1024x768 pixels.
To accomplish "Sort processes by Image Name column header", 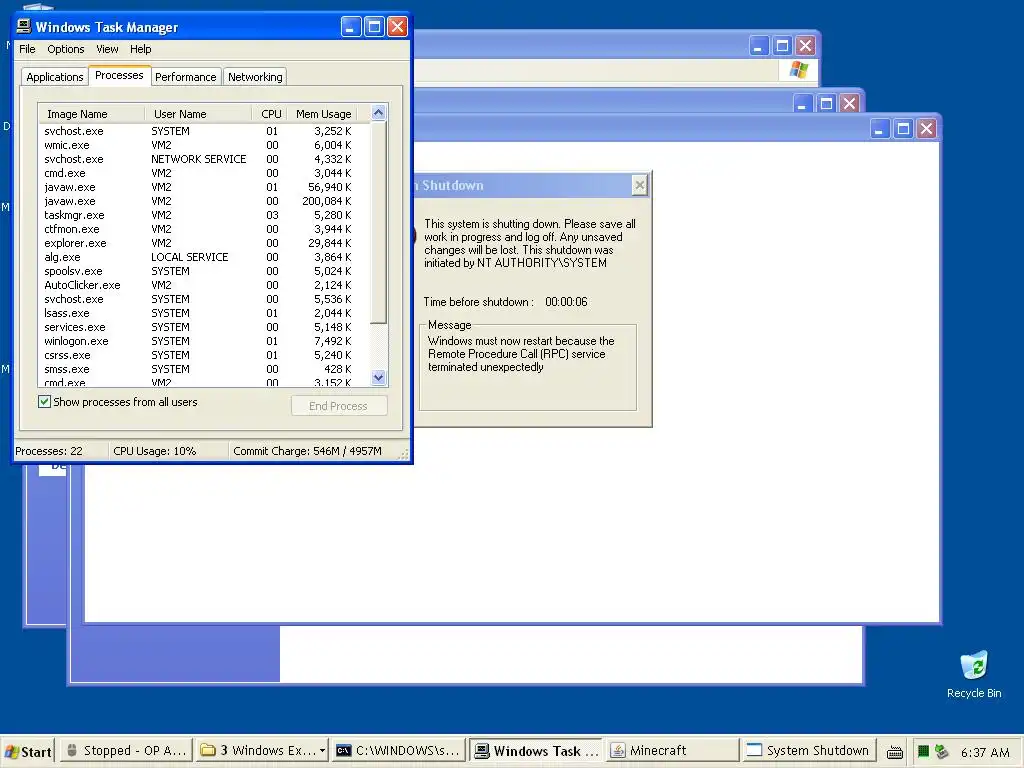I will pyautogui.click(x=91, y=114).
